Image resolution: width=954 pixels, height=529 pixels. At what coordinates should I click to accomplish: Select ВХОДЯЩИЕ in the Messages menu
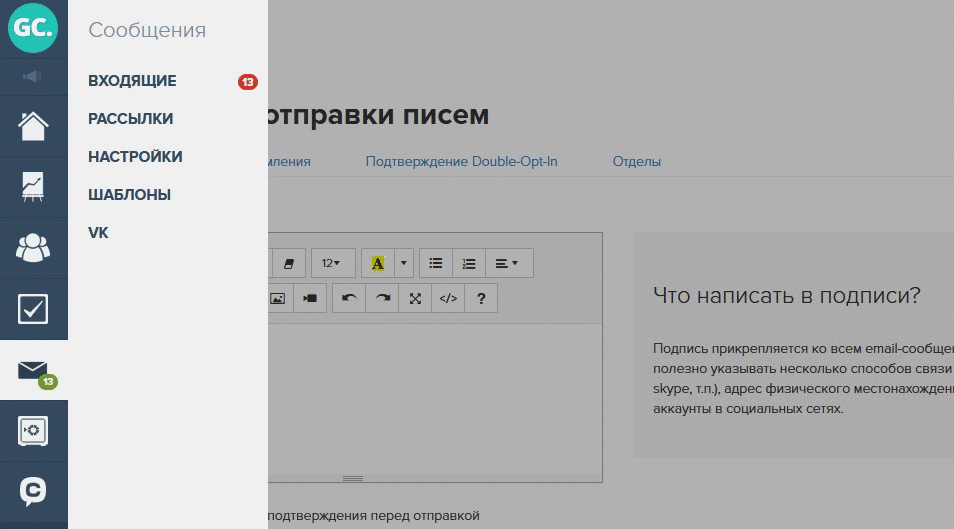pos(132,81)
